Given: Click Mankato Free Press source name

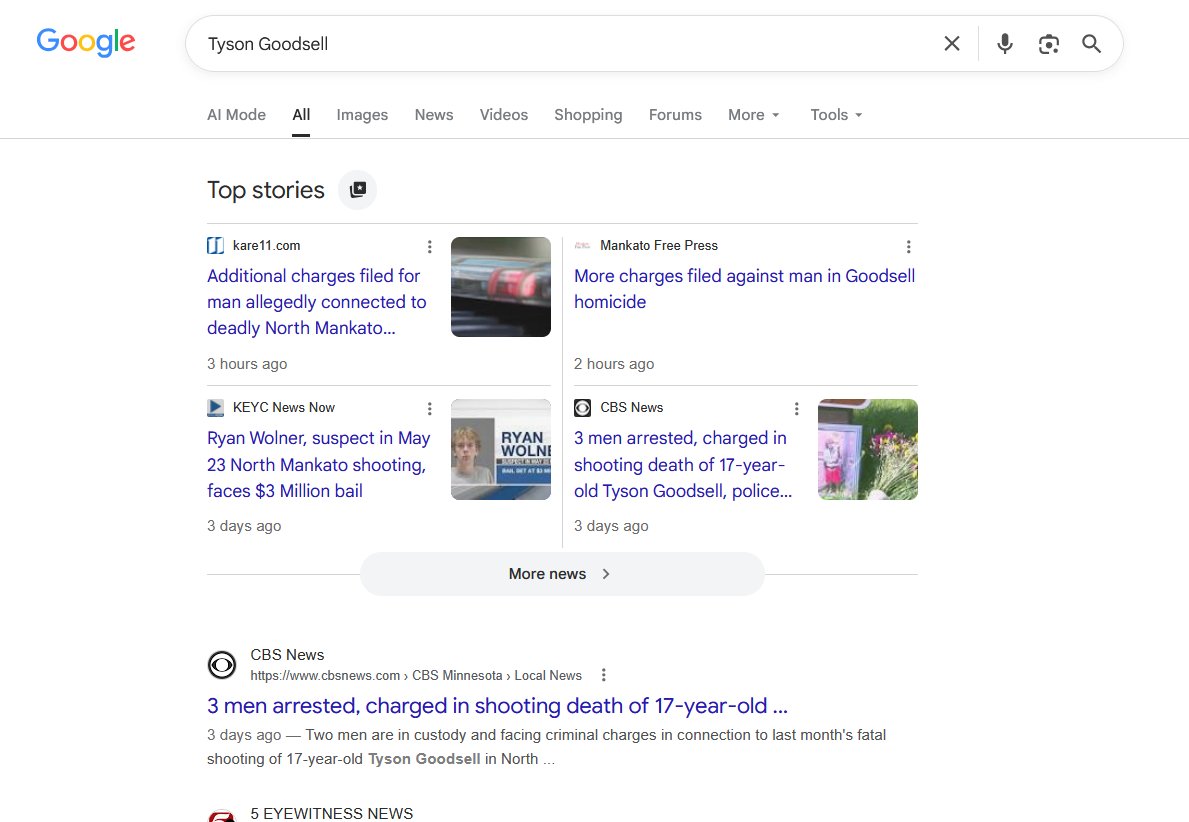Looking at the screenshot, I should tap(659, 246).
